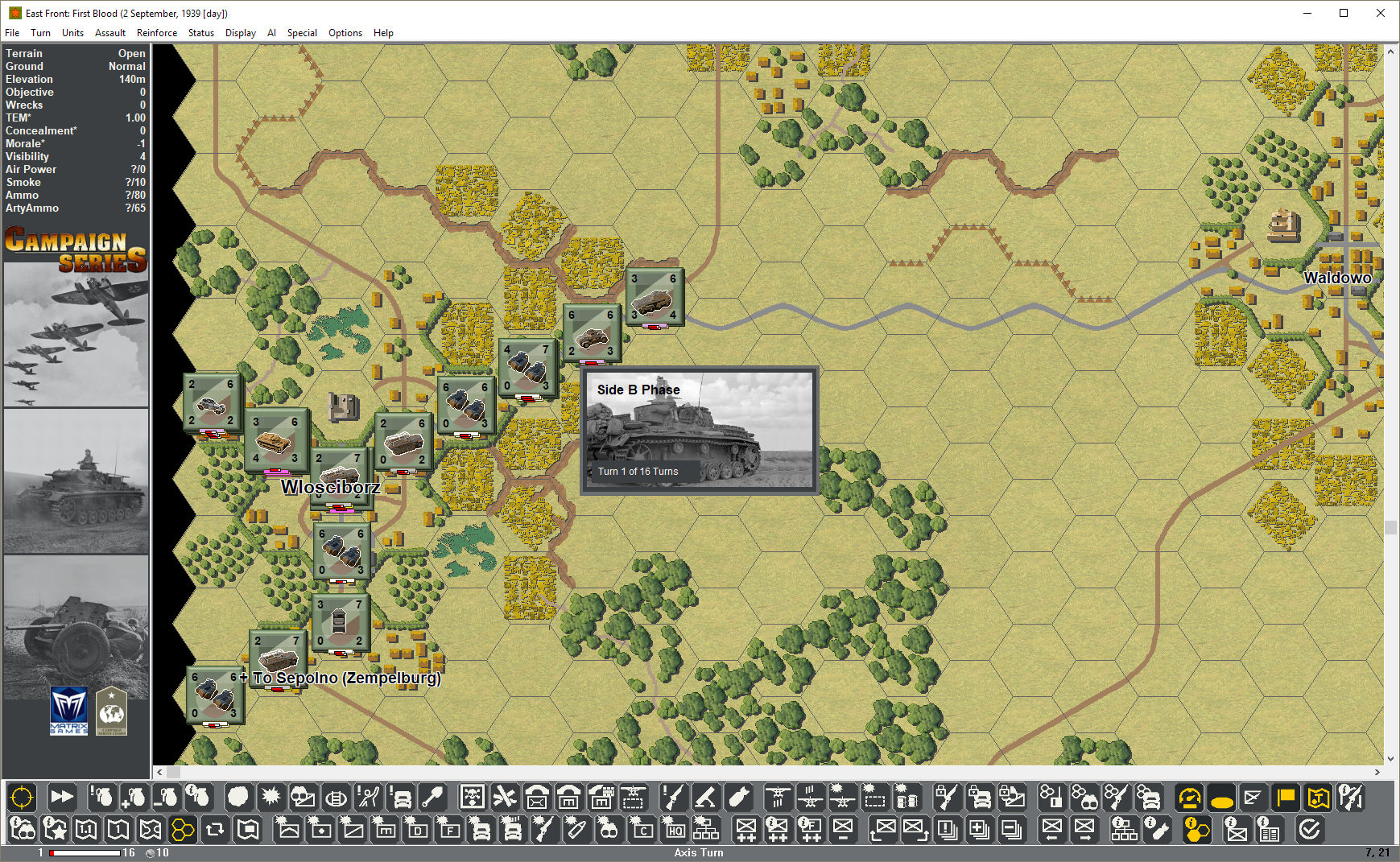This screenshot has width=1400, height=862.
Task: Click the stack minus icon
Action: [x=1012, y=828]
